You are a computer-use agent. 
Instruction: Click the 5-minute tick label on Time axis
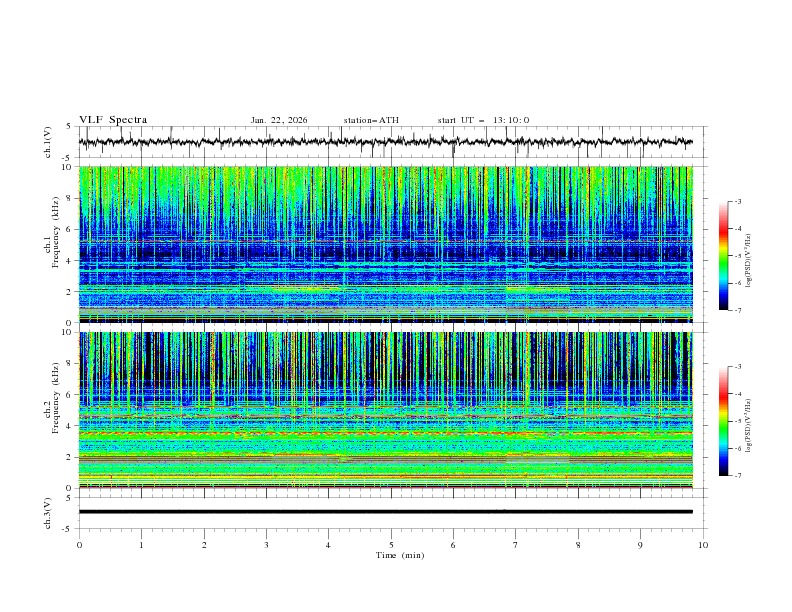tap(391, 545)
